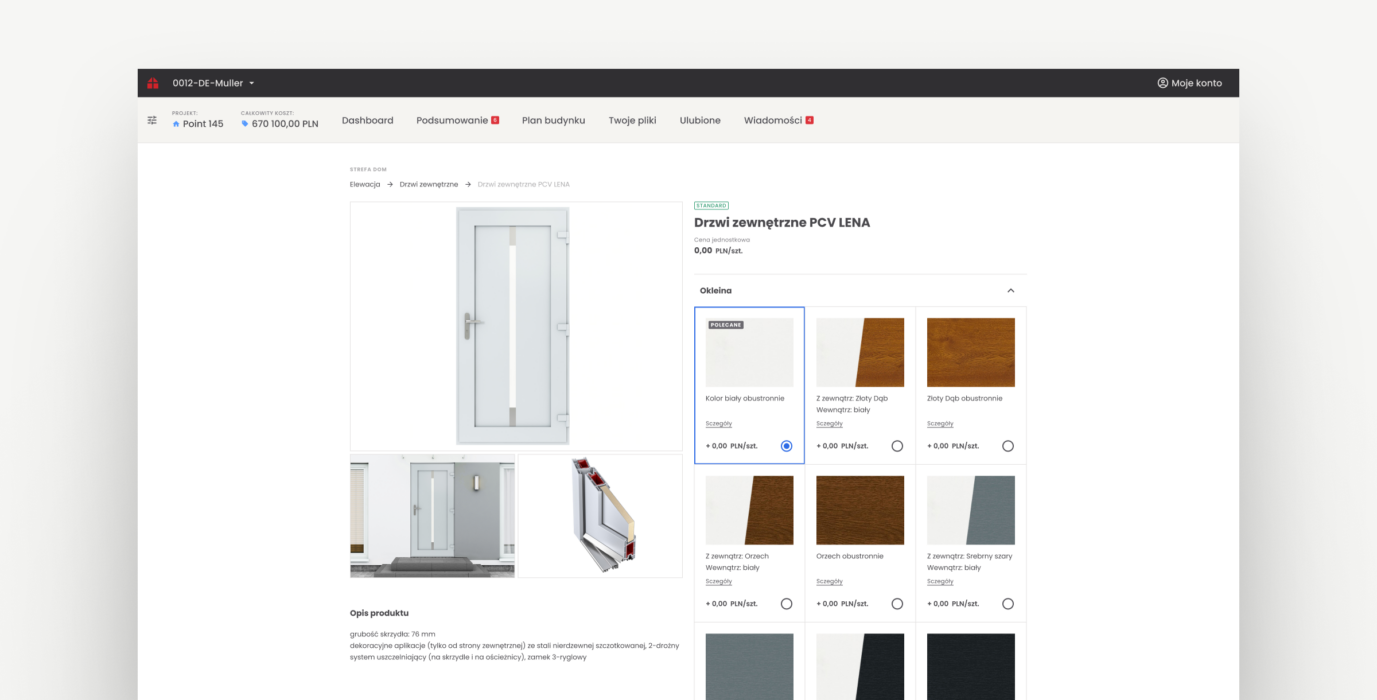Pick the Srebrny szary veneer swatch

[x=970, y=510]
